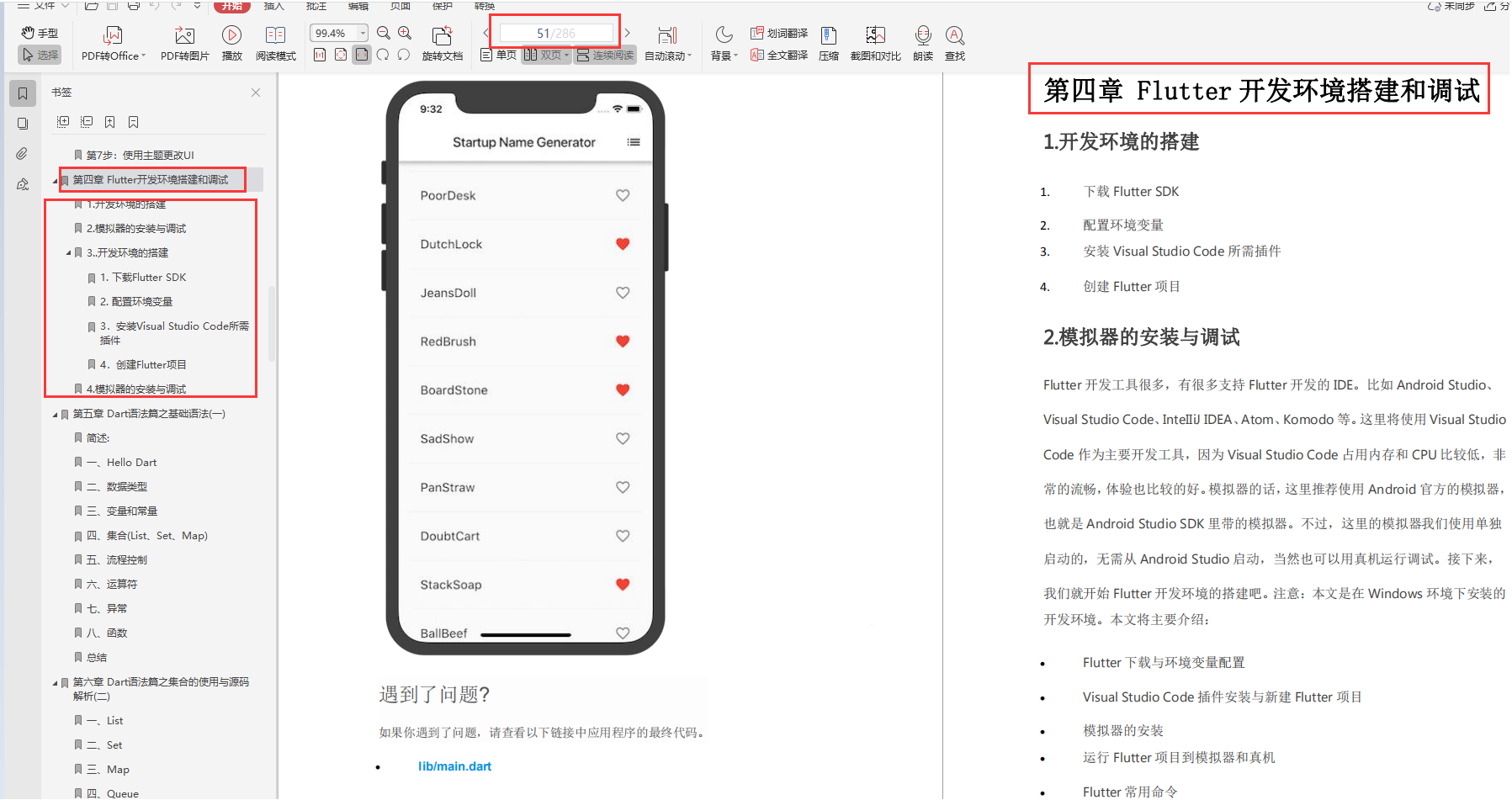Collapse the 第五章 Dart bookmark node
This screenshot has height=800, width=1512.
tap(56, 415)
